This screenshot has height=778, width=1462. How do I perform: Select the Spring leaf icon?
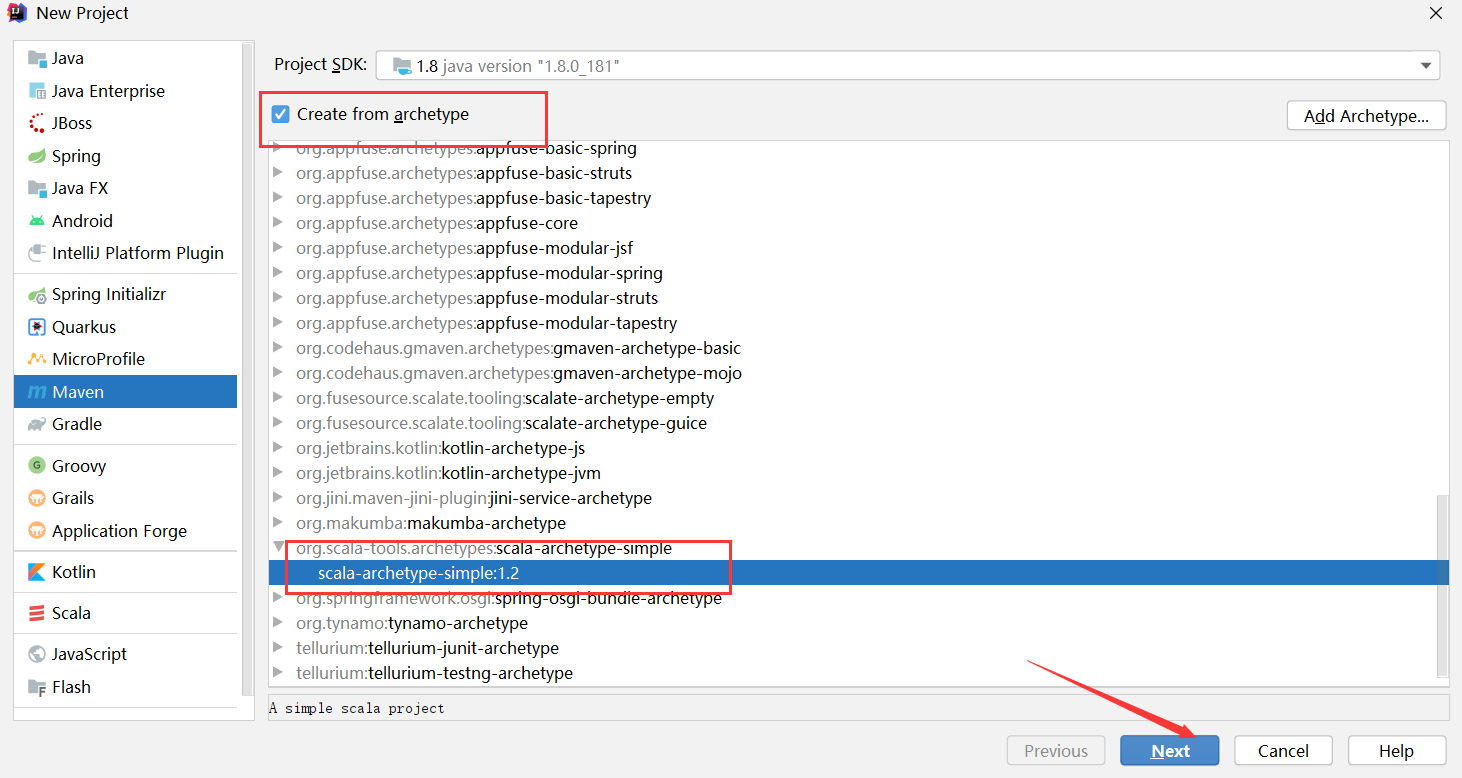(37, 156)
